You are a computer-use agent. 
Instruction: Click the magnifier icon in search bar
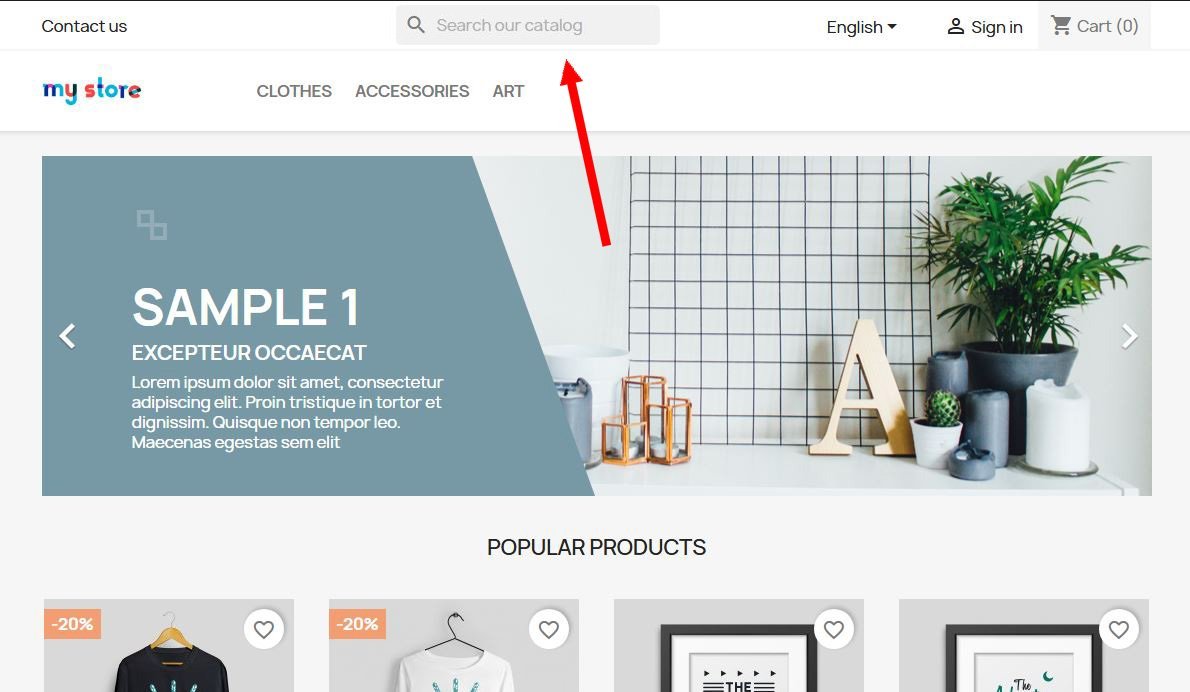(x=415, y=25)
